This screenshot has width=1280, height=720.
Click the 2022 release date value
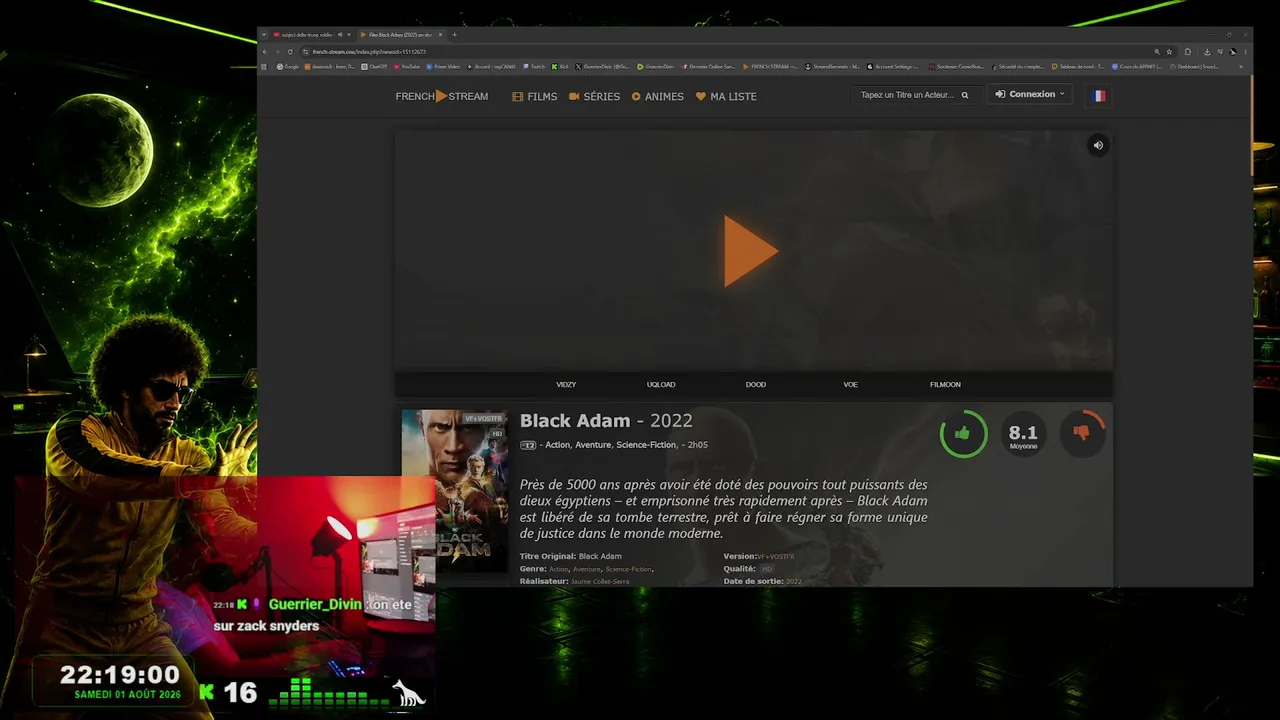[x=794, y=581]
